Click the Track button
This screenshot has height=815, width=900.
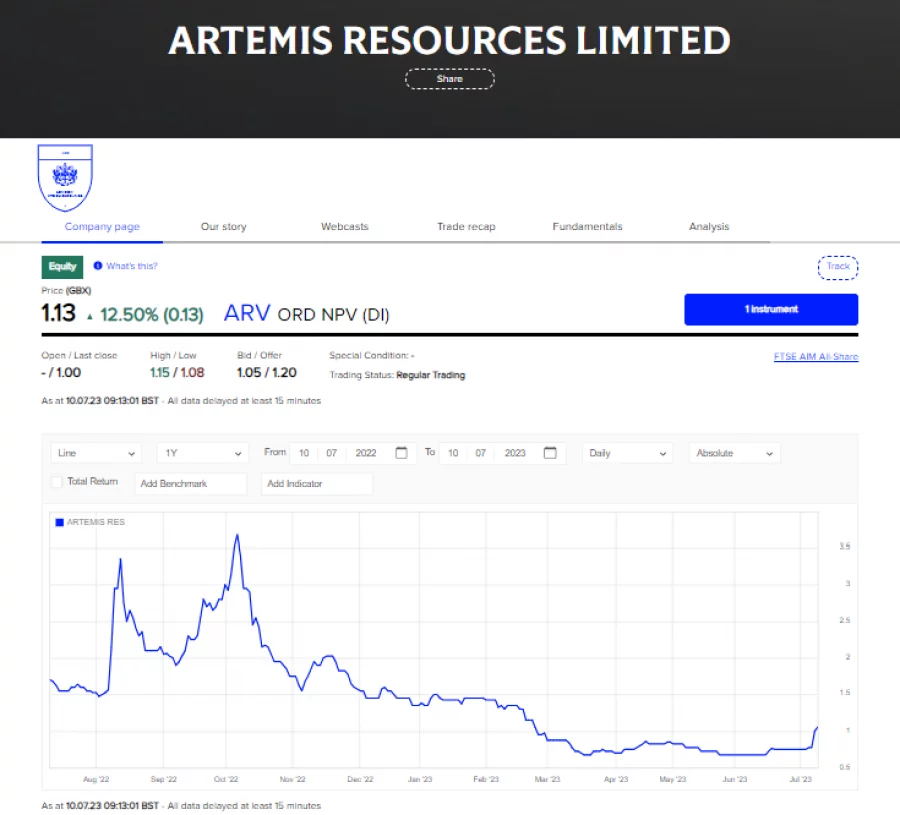[838, 267]
